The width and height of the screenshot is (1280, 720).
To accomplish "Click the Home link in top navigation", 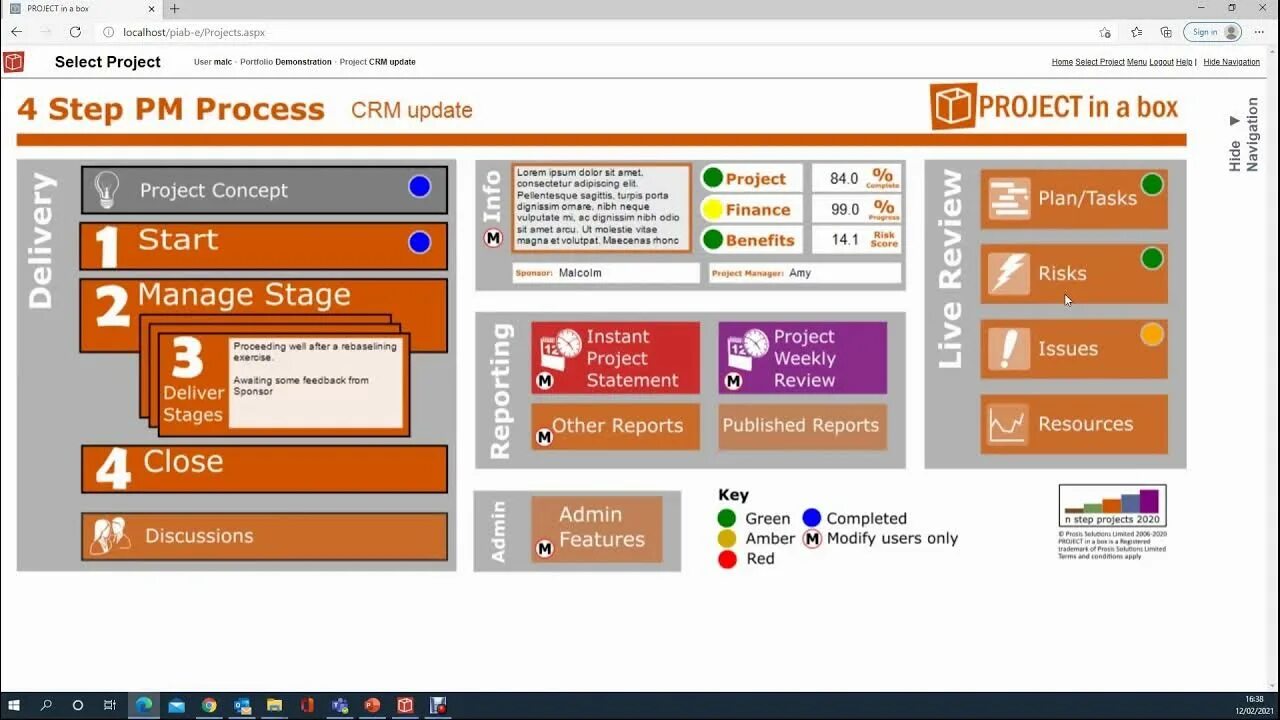I will (1062, 62).
